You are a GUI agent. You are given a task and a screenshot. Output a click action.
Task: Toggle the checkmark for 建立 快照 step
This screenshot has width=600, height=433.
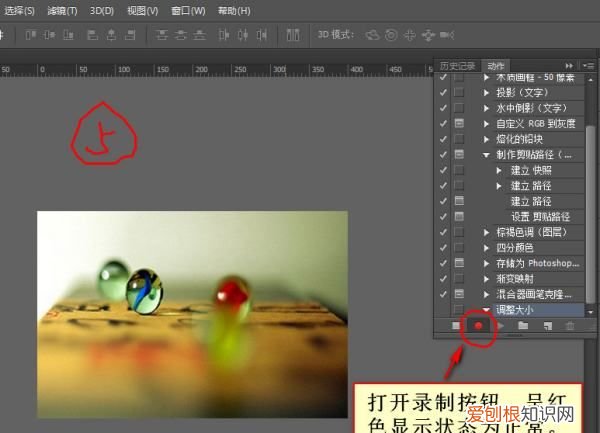coord(443,170)
